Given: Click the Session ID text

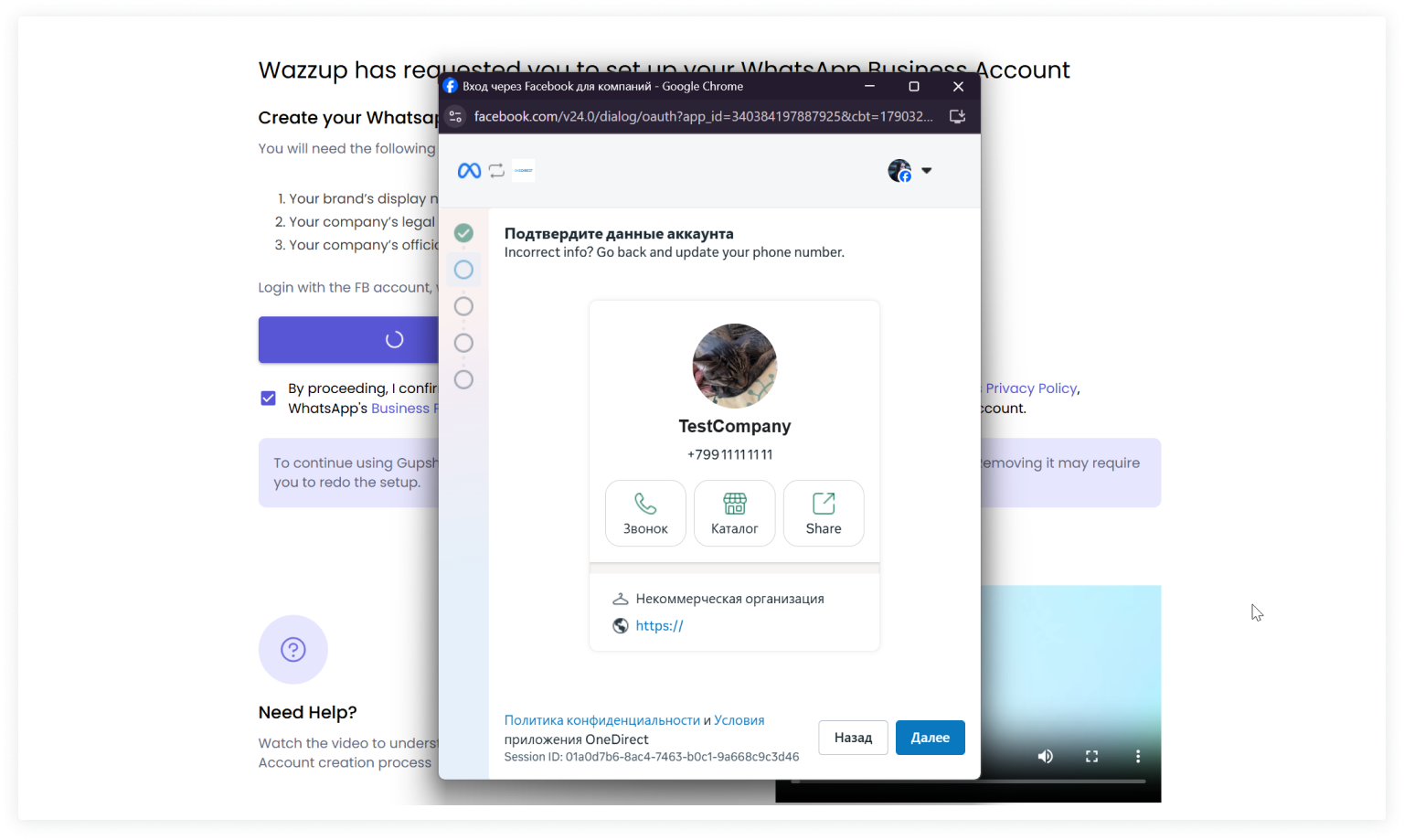Looking at the screenshot, I should click(x=652, y=757).
